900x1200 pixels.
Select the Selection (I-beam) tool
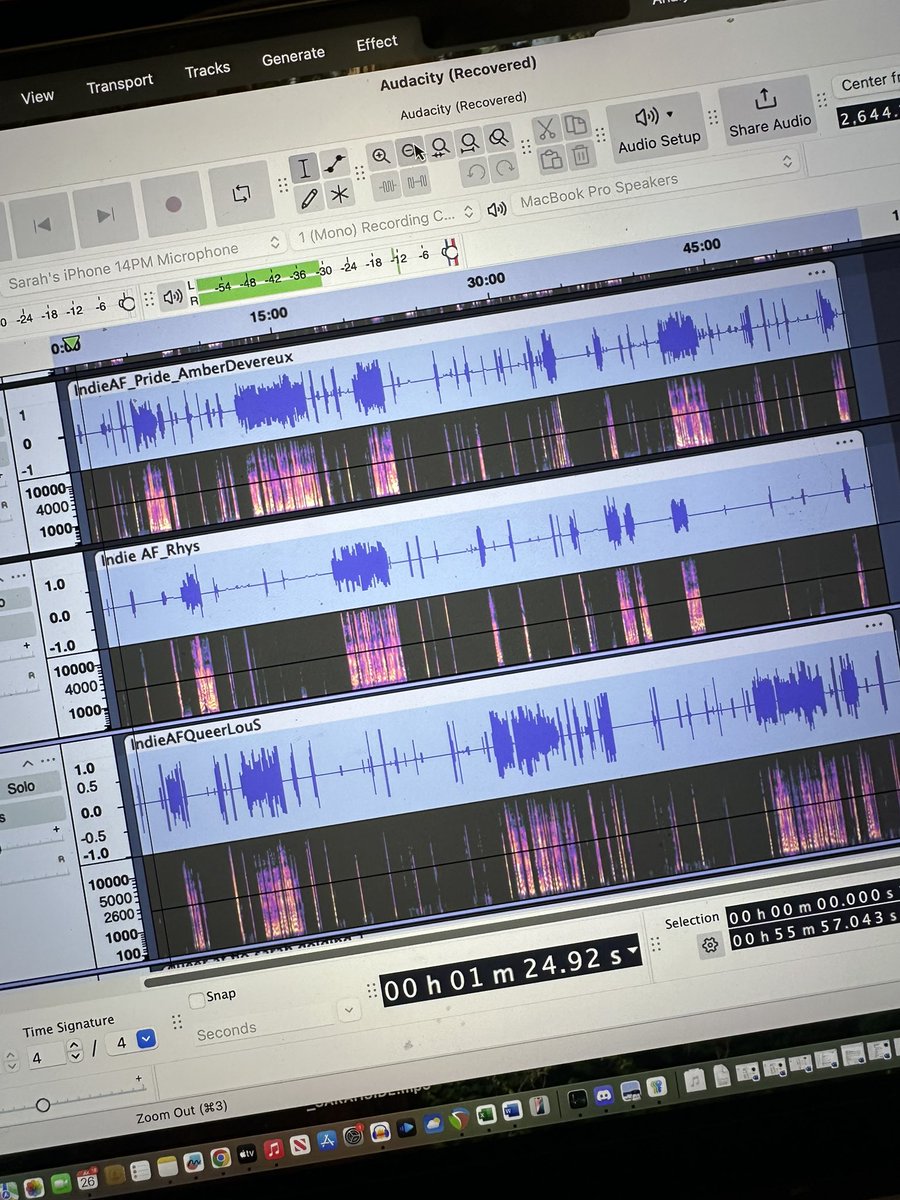305,169
